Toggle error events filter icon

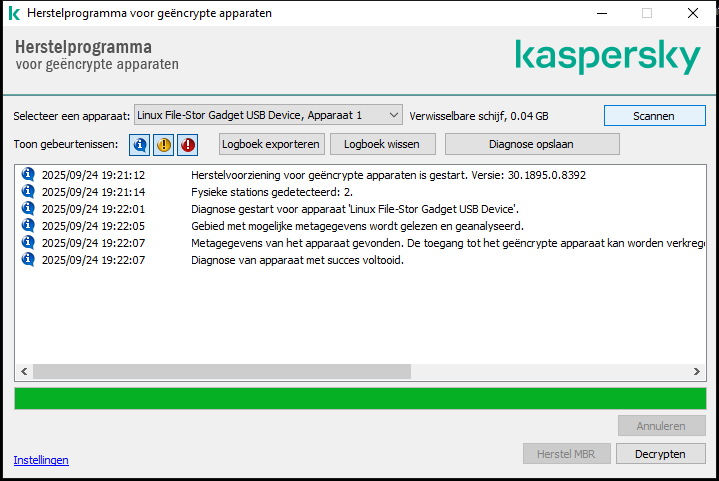pos(188,145)
